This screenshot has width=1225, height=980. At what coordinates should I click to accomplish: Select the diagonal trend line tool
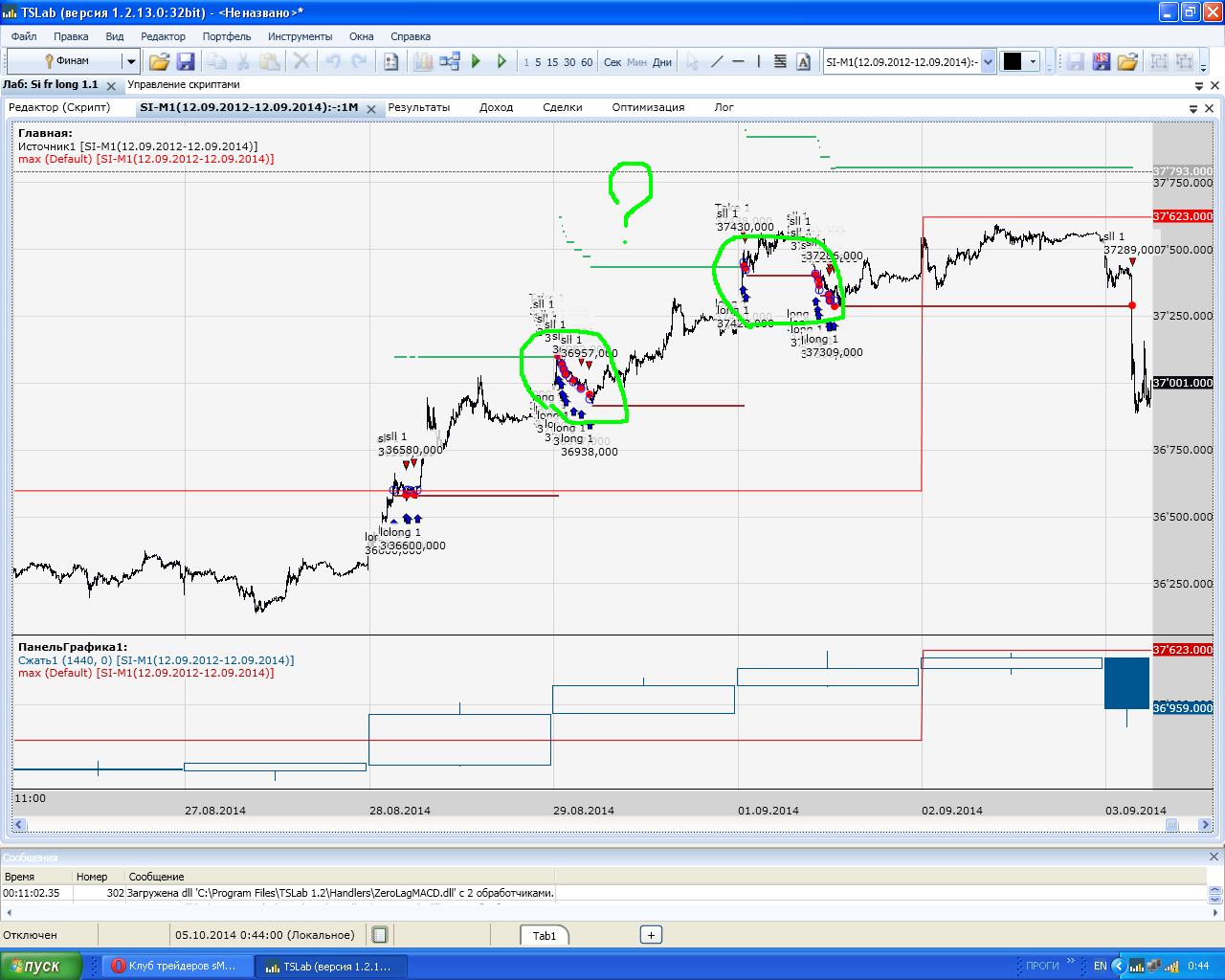coord(716,61)
